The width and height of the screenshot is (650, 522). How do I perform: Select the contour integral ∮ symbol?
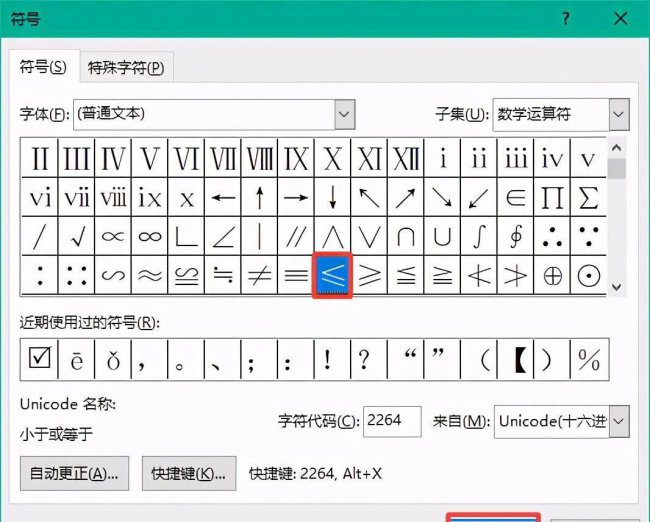pos(516,236)
